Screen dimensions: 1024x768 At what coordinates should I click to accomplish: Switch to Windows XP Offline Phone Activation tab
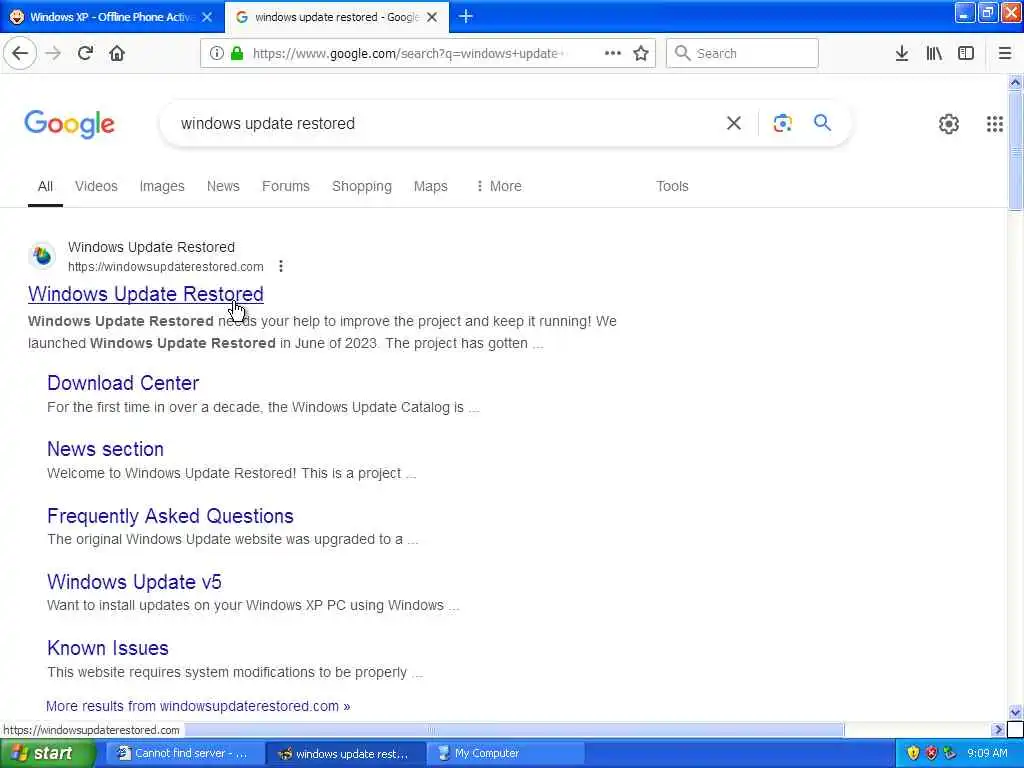coord(112,17)
